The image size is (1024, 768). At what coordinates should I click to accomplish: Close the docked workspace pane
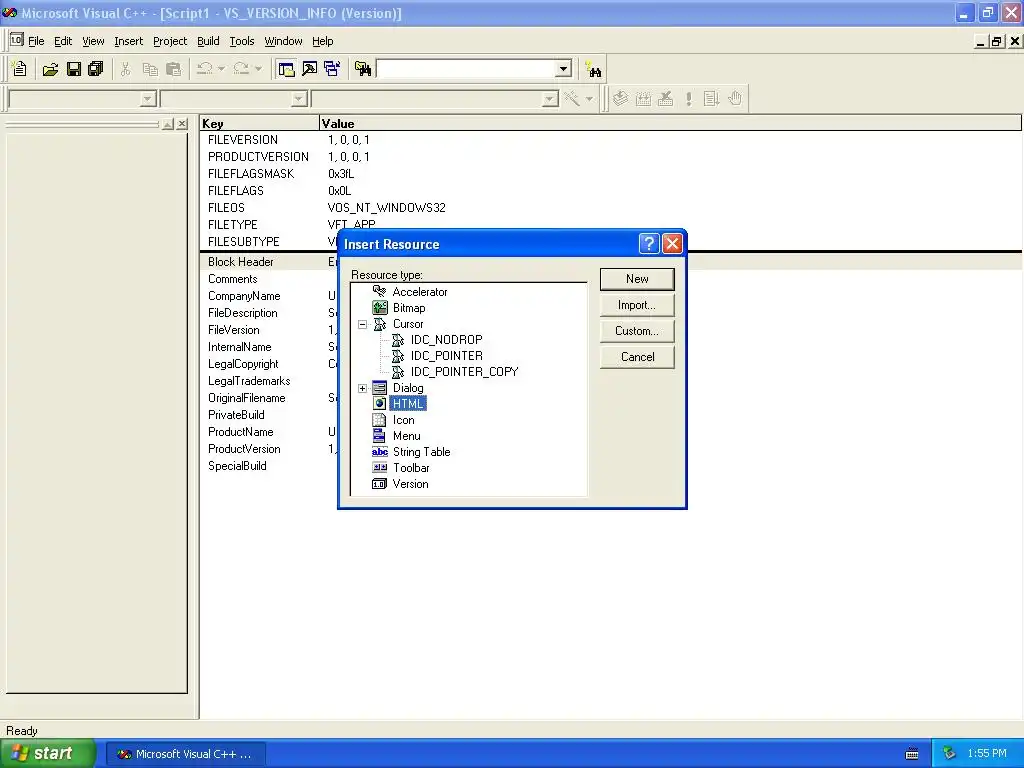coord(182,123)
